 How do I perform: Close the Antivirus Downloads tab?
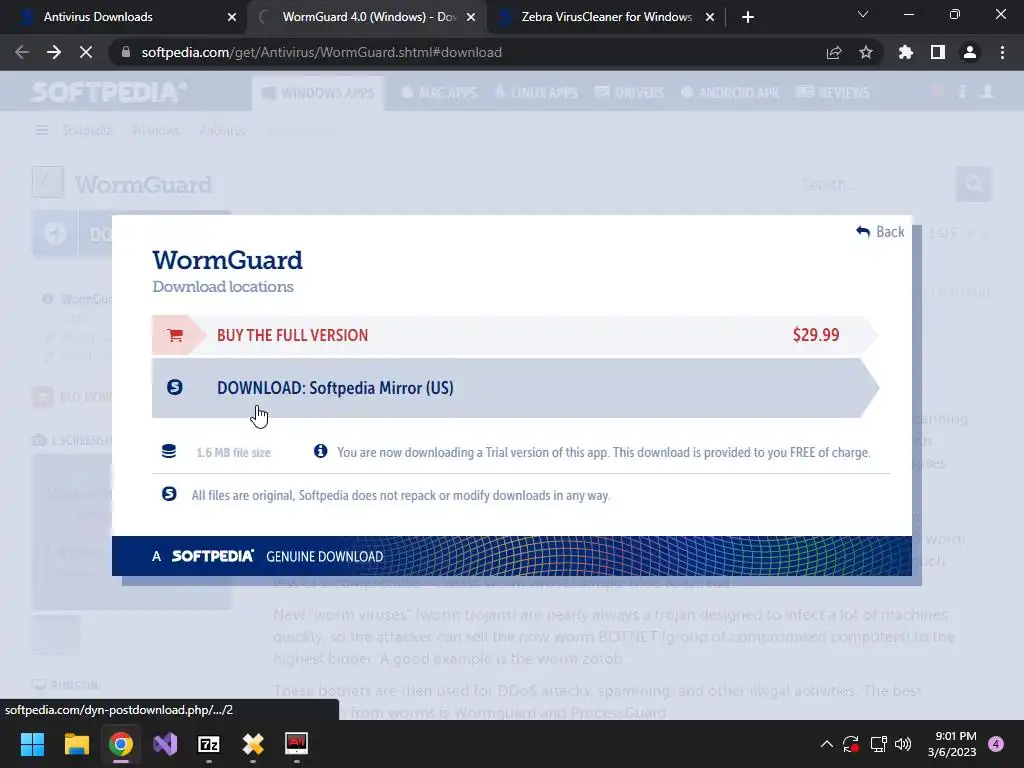[x=232, y=17]
